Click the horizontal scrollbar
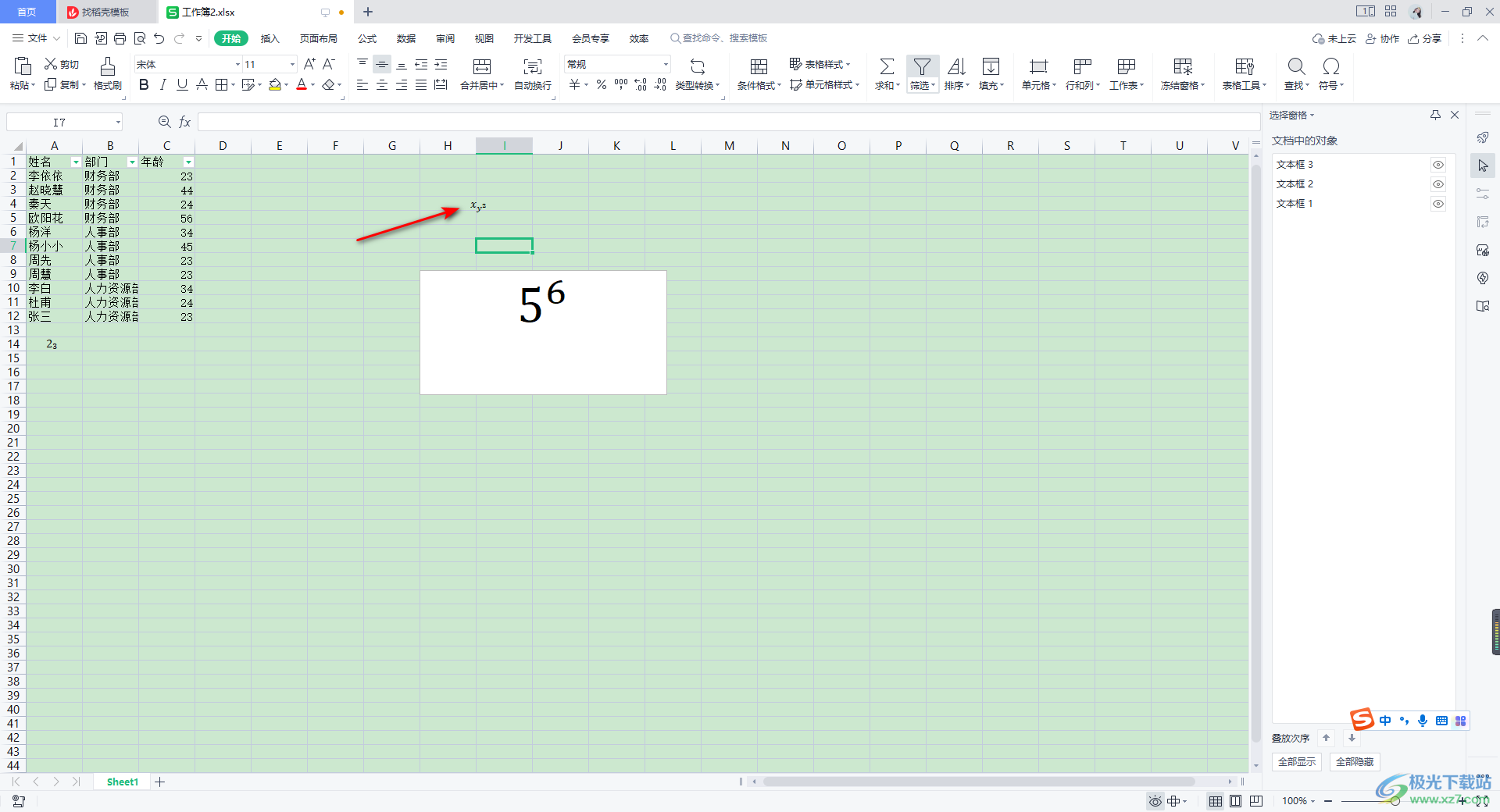 (979, 782)
